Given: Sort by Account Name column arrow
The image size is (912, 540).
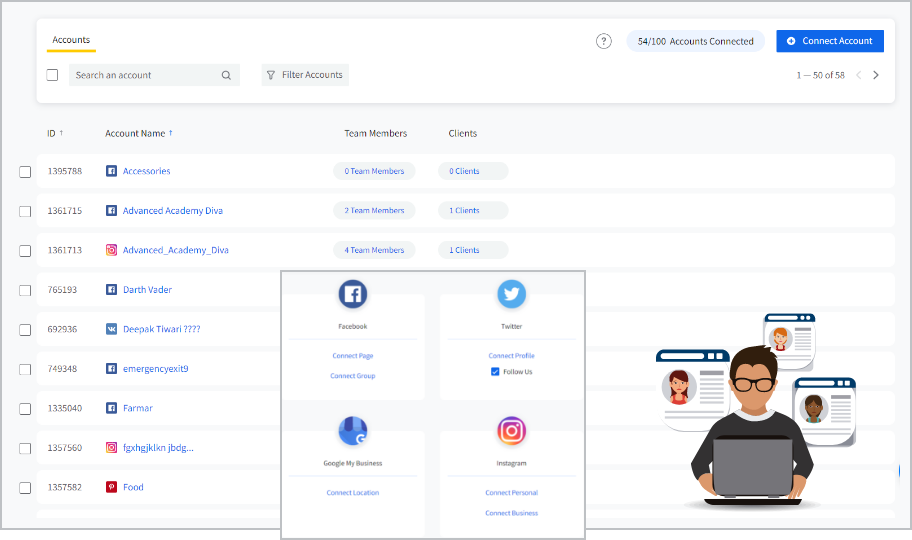Looking at the screenshot, I should pyautogui.click(x=170, y=133).
